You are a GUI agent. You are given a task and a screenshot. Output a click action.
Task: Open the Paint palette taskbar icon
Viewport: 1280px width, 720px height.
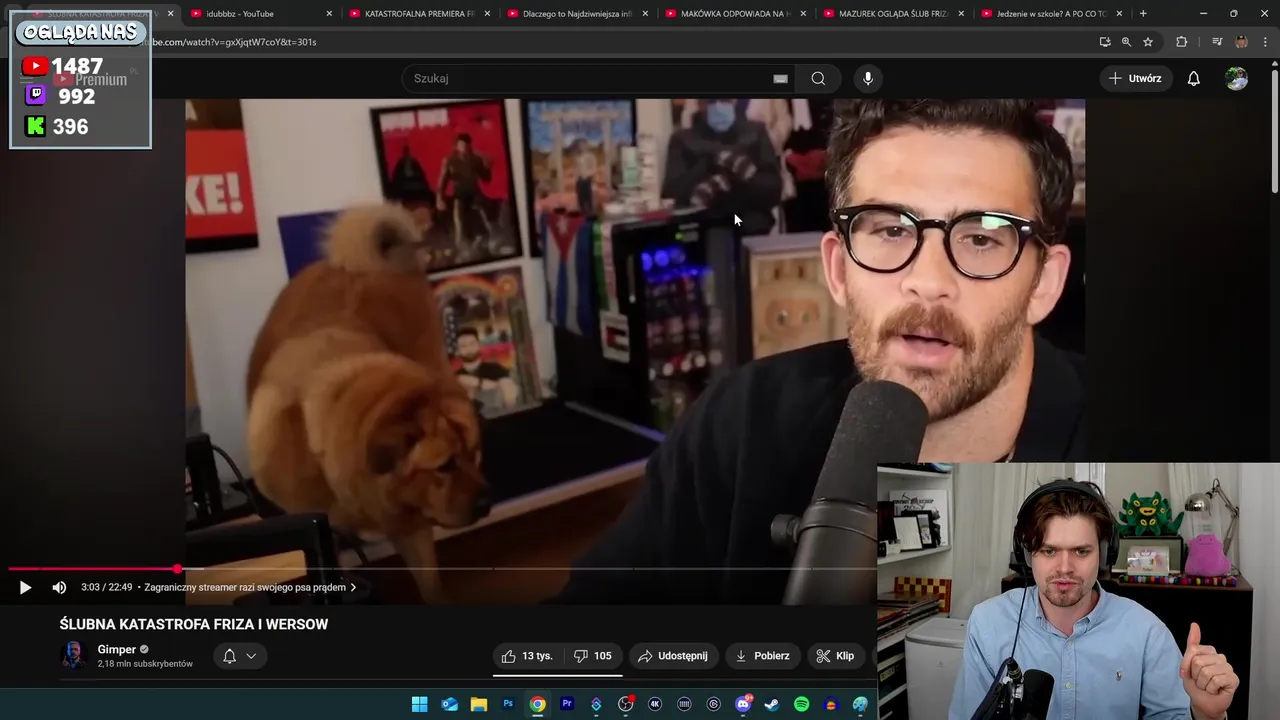[x=860, y=704]
